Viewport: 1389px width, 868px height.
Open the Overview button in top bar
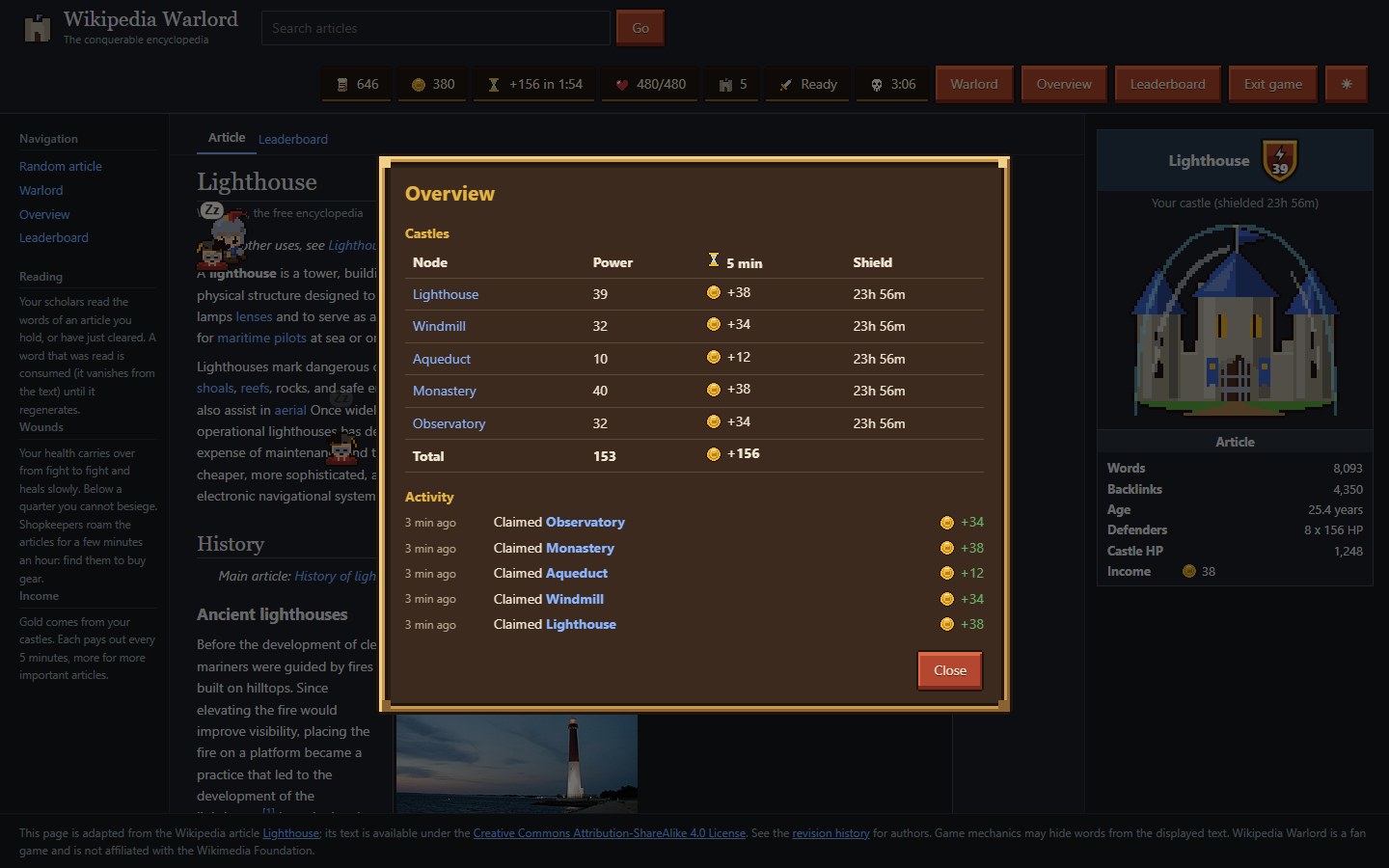(x=1064, y=84)
